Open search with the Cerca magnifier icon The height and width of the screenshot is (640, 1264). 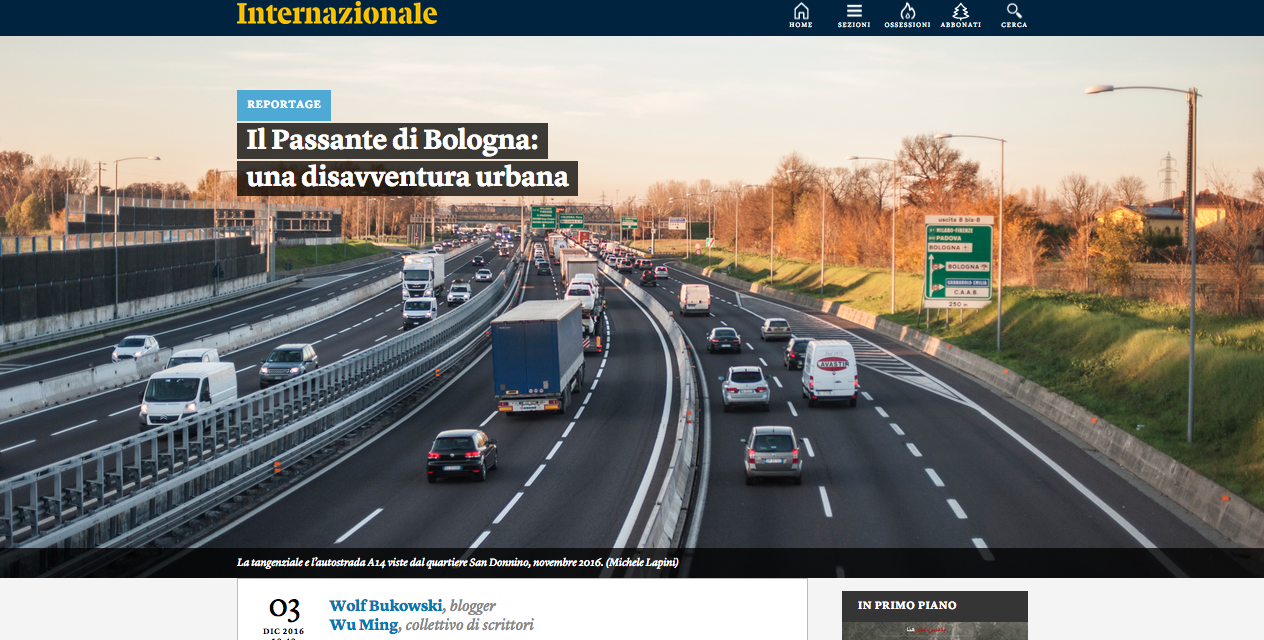click(x=1014, y=15)
